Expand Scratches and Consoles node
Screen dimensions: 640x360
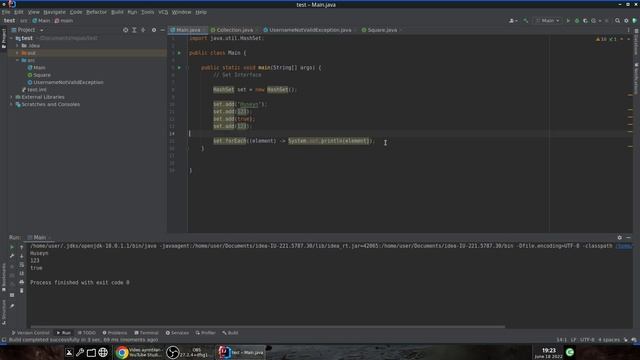pyautogui.click(x=11, y=104)
